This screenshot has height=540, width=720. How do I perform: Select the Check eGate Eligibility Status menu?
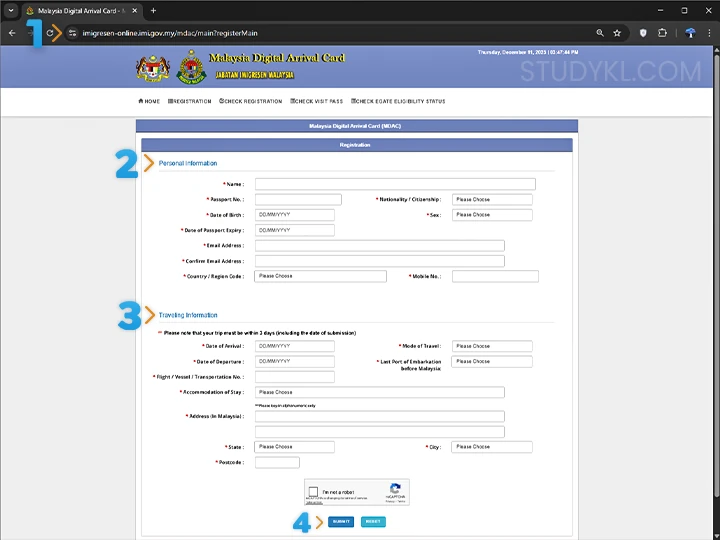pyautogui.click(x=398, y=101)
